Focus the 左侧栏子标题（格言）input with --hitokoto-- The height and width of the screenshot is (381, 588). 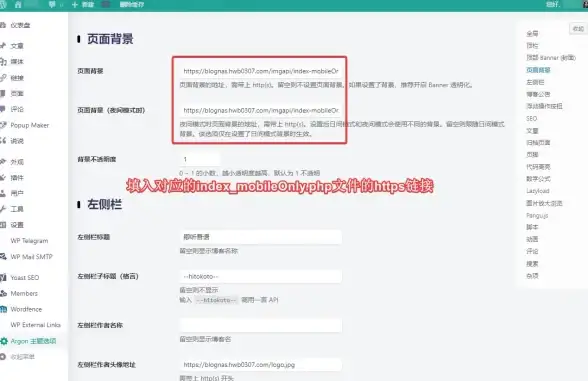pyautogui.click(x=261, y=276)
